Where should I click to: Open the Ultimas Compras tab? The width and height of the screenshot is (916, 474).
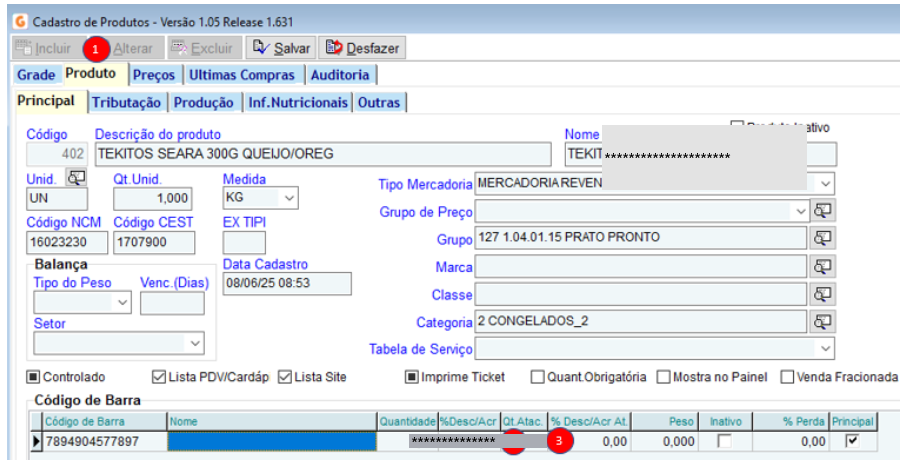(242, 75)
